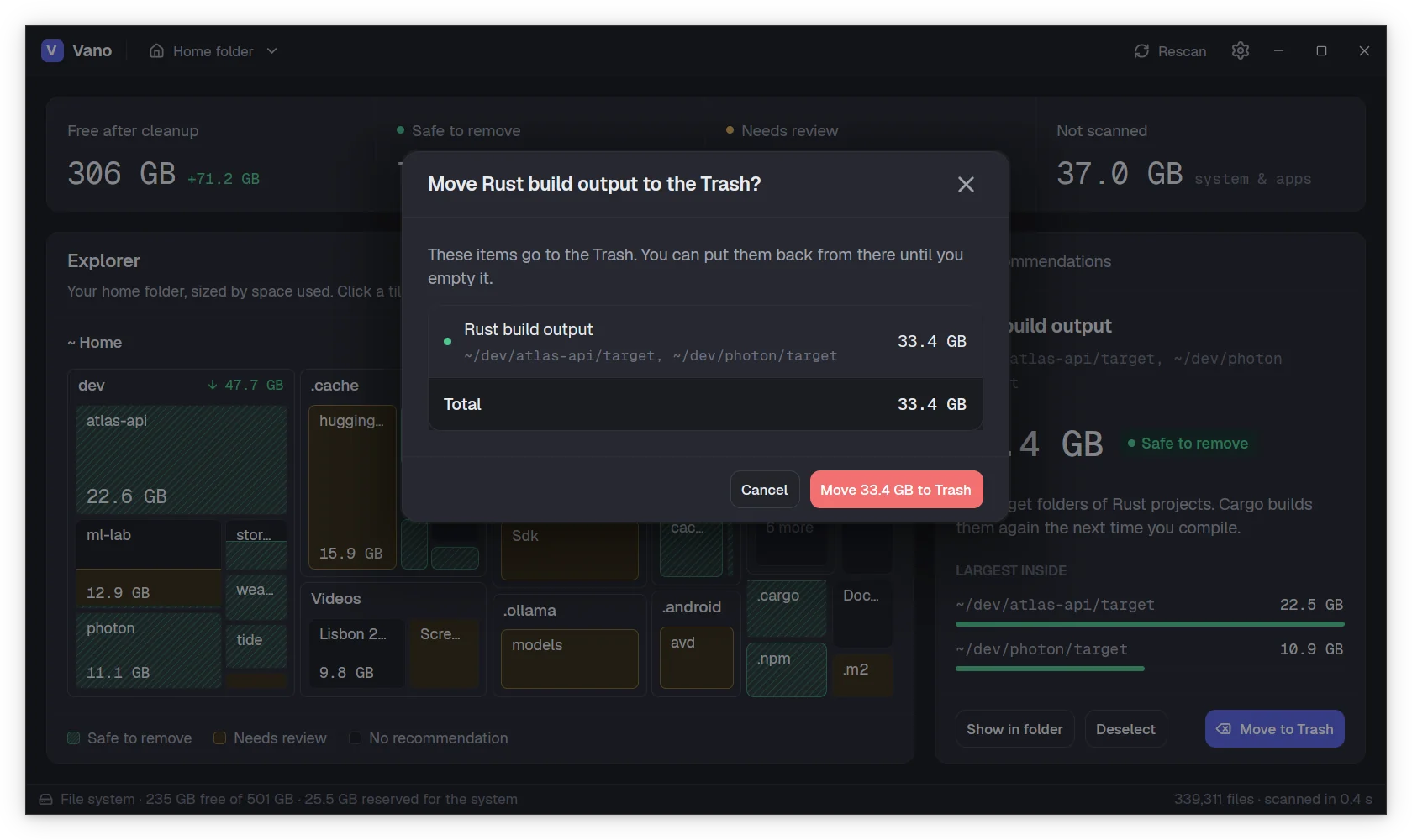Viewport: 1412px width, 840px height.
Task: Toggle the No recommendation legend checkbox
Action: pos(355,738)
